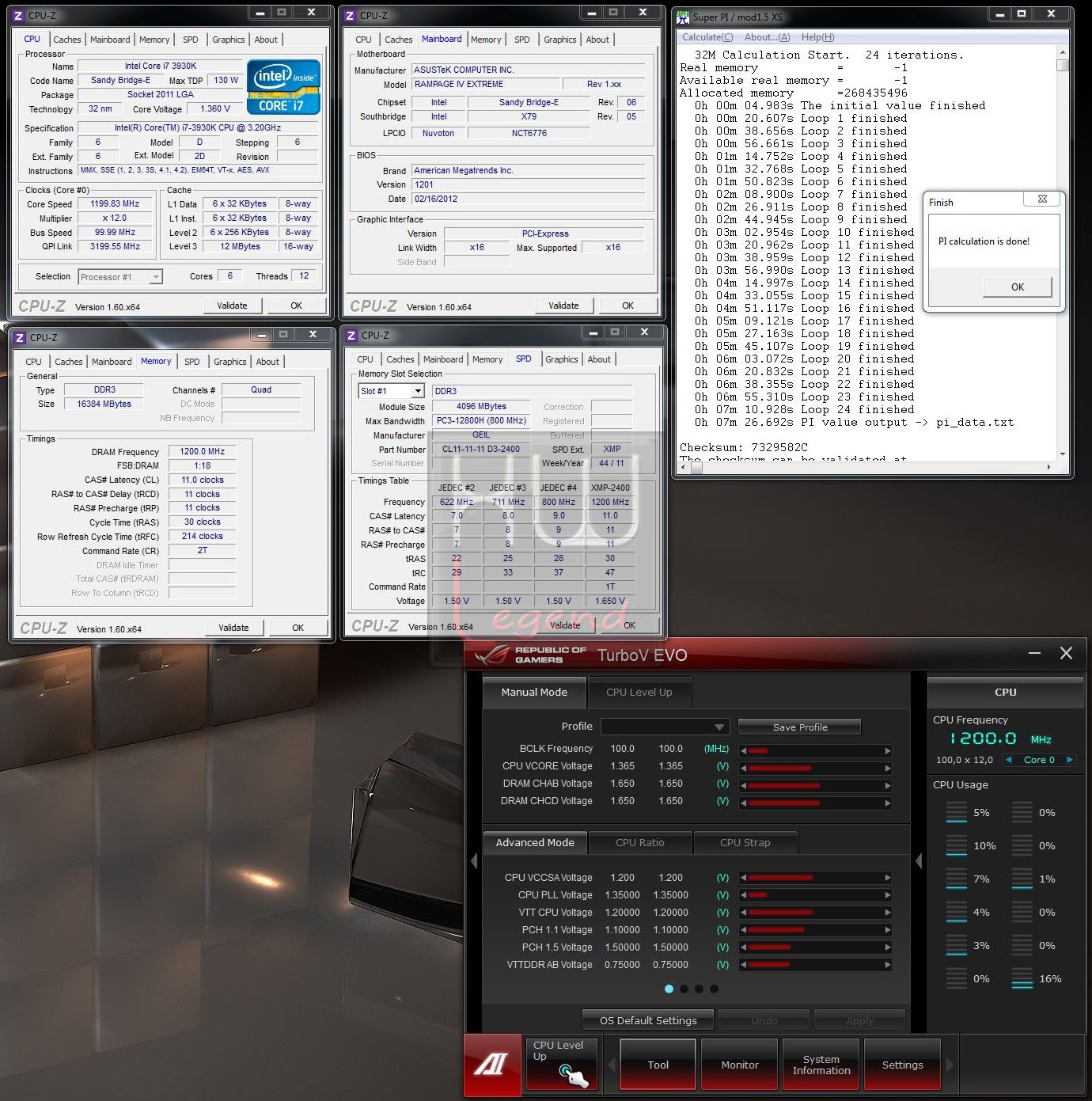Open the Processor #1 selection dropdown

(120, 276)
